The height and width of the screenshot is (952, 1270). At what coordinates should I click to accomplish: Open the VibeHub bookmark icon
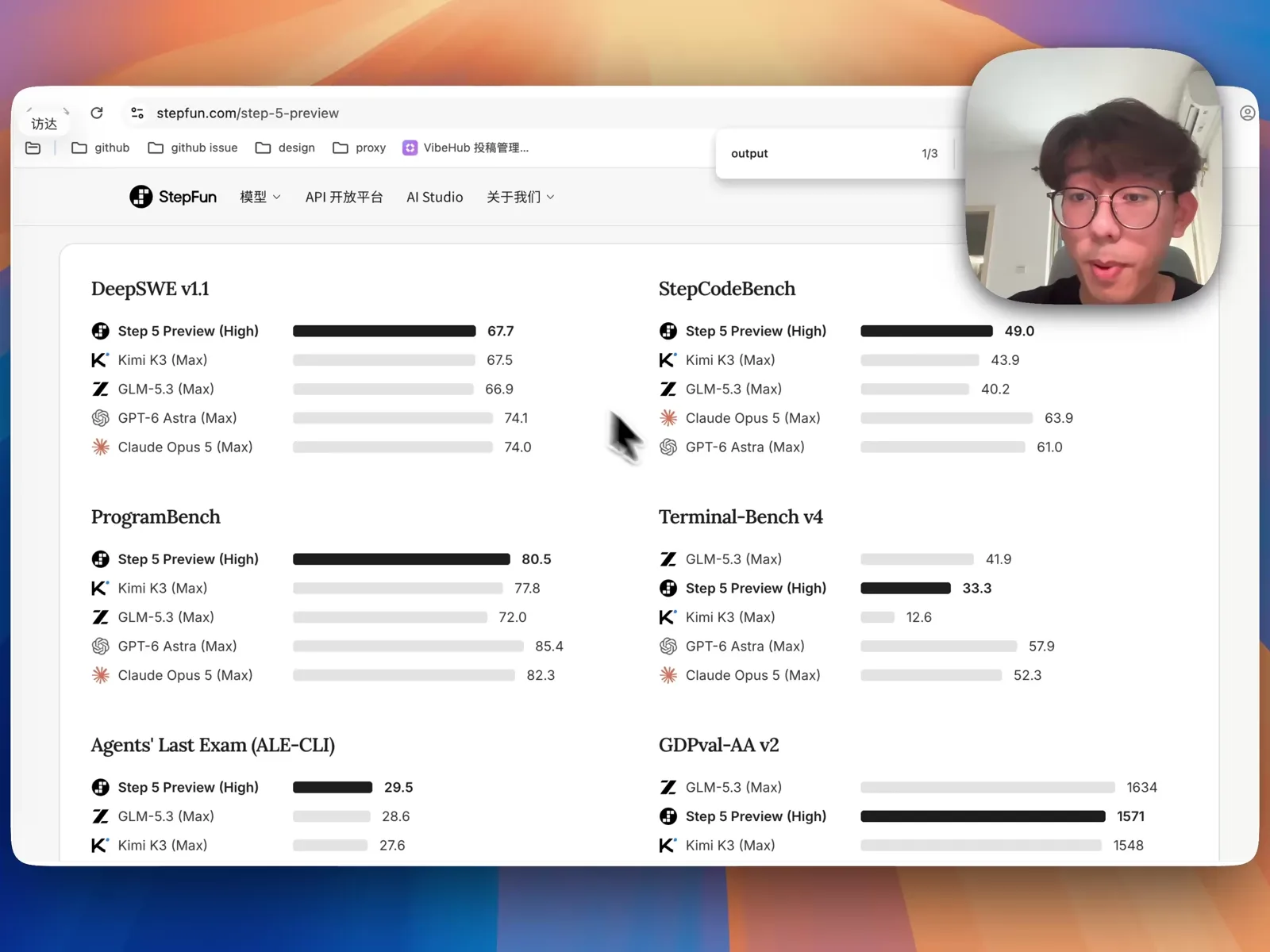(x=410, y=148)
